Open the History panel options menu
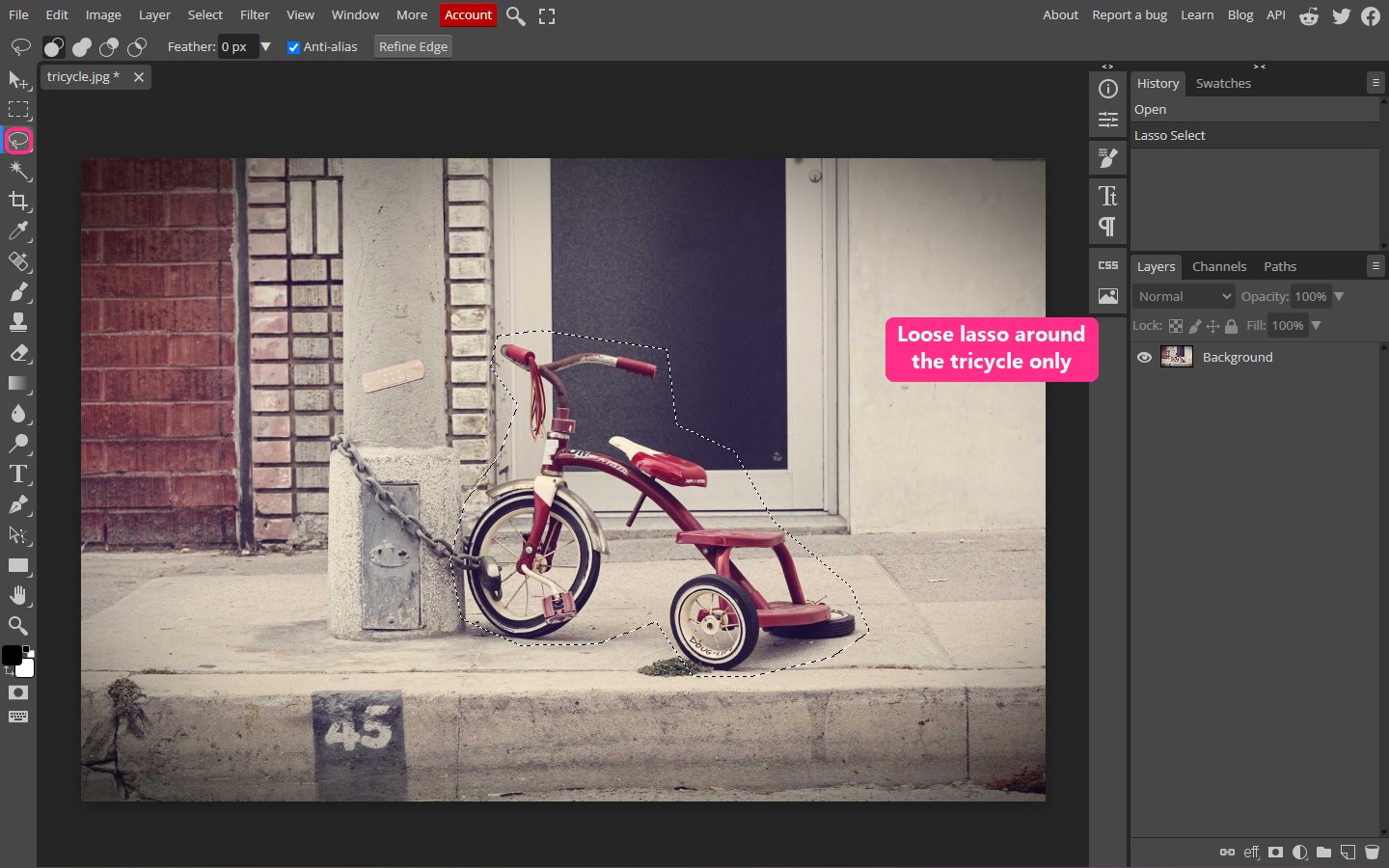This screenshot has height=868, width=1389. (x=1375, y=83)
